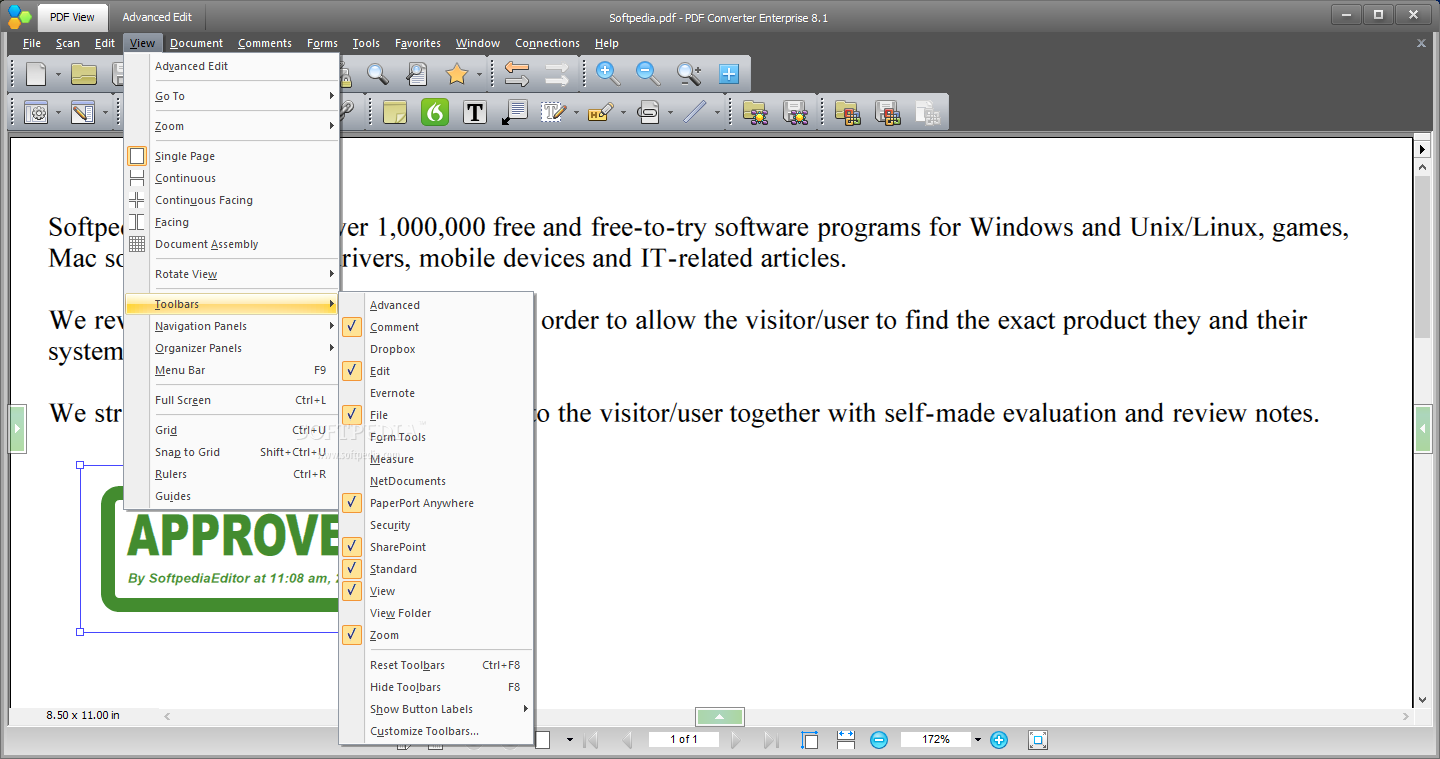Viewport: 1440px width, 759px height.
Task: Click the page number field "1 of 1"
Action: click(684, 739)
